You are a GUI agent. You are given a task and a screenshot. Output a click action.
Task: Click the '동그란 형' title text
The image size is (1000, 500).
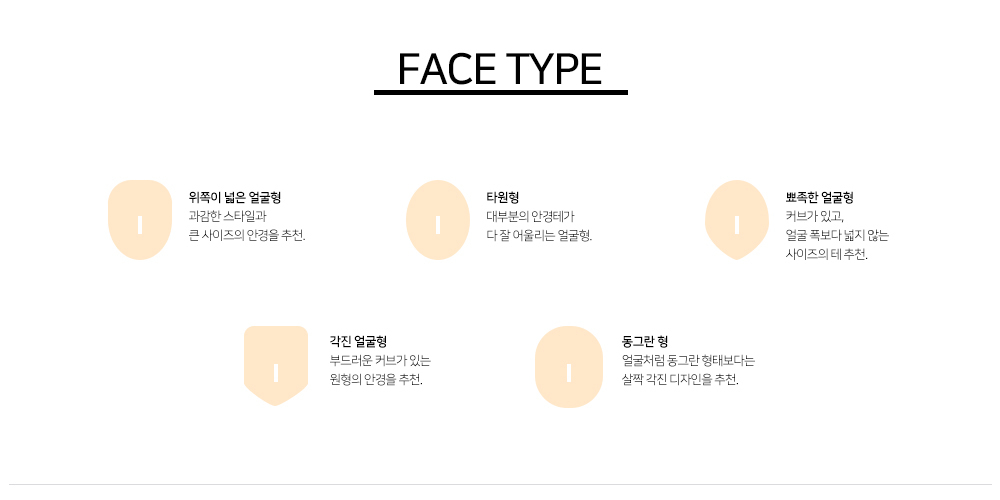click(645, 342)
